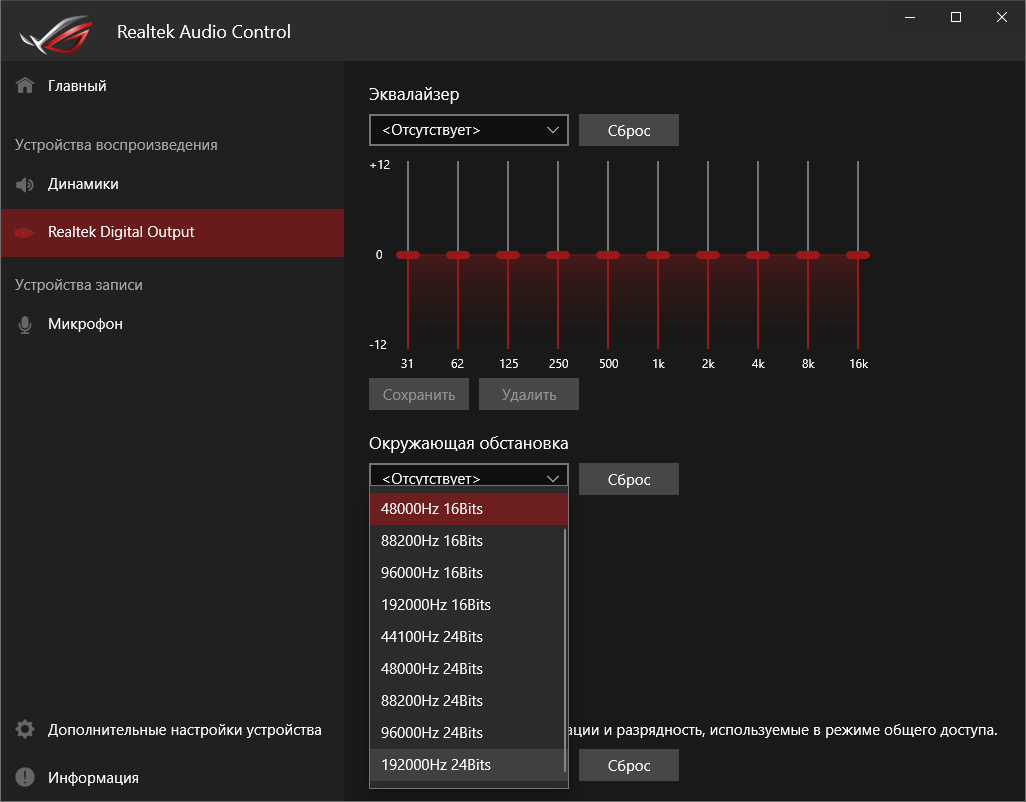
Task: Open the Информация page
Action: click(x=172, y=777)
